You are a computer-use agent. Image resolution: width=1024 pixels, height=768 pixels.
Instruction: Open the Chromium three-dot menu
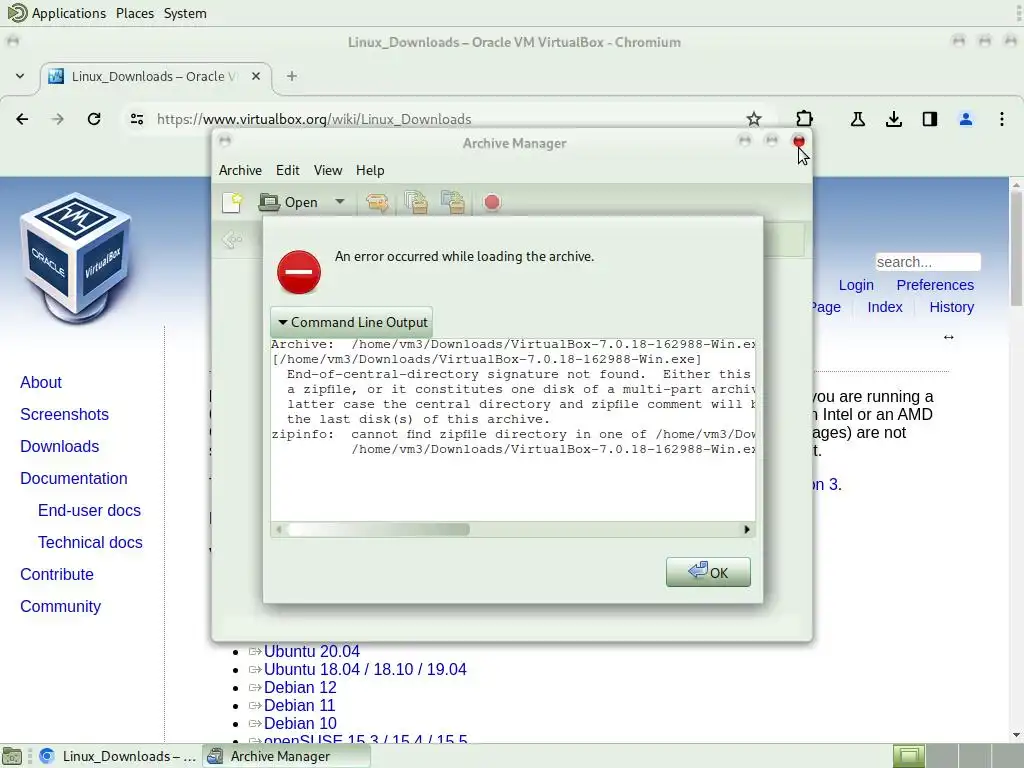1002,119
